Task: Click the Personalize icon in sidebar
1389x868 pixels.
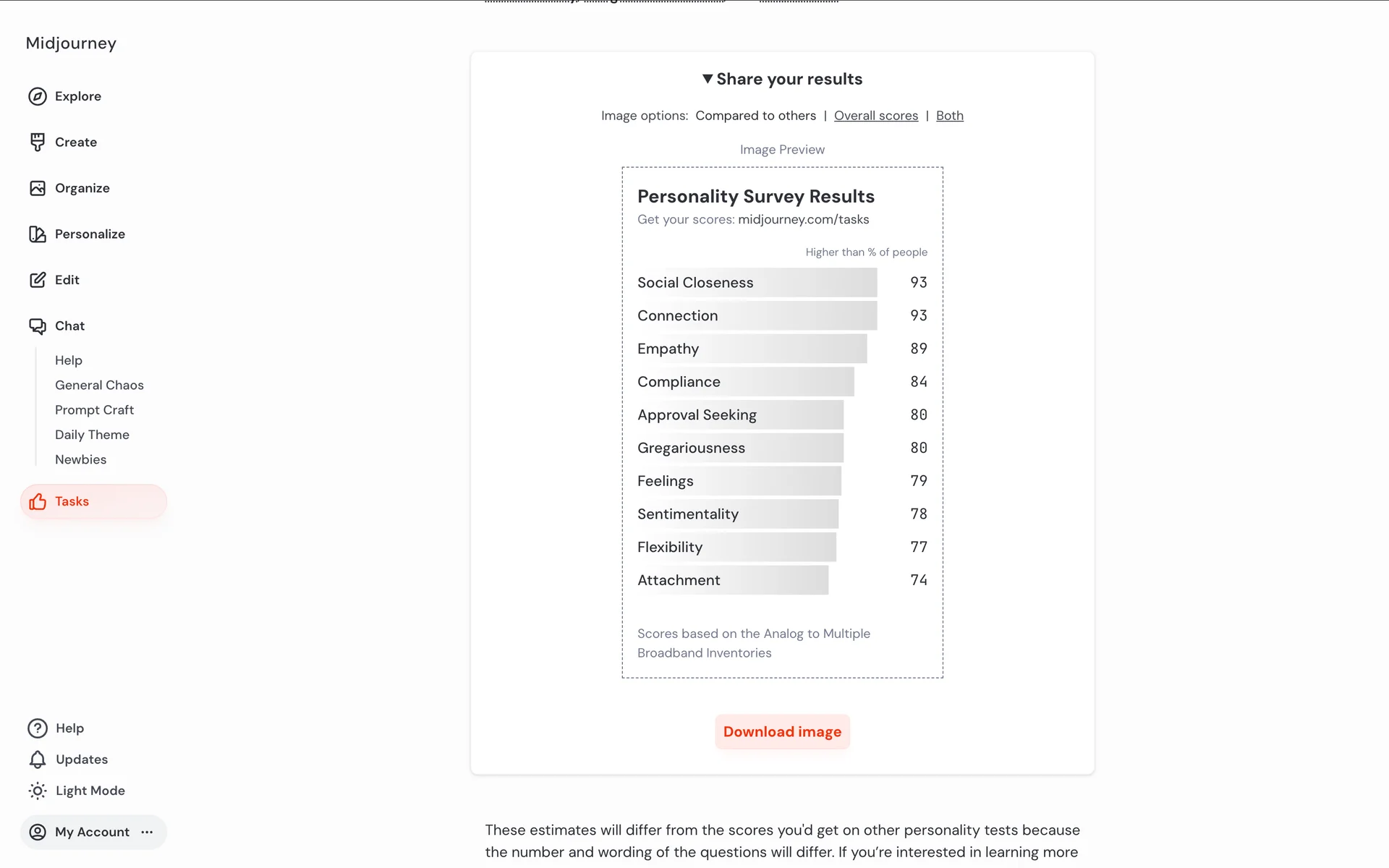Action: pyautogui.click(x=38, y=234)
